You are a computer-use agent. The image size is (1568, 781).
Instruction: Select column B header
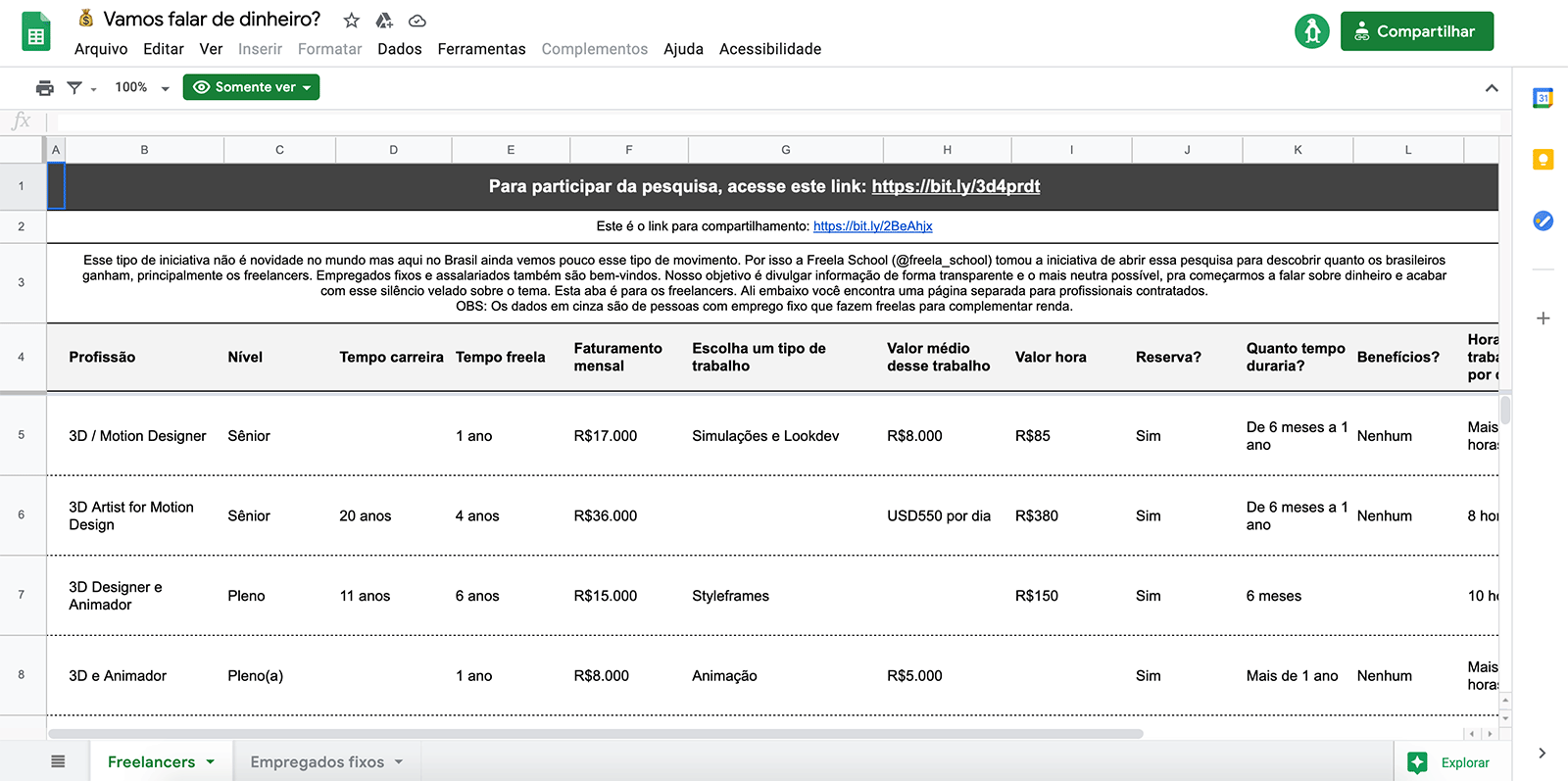click(144, 150)
